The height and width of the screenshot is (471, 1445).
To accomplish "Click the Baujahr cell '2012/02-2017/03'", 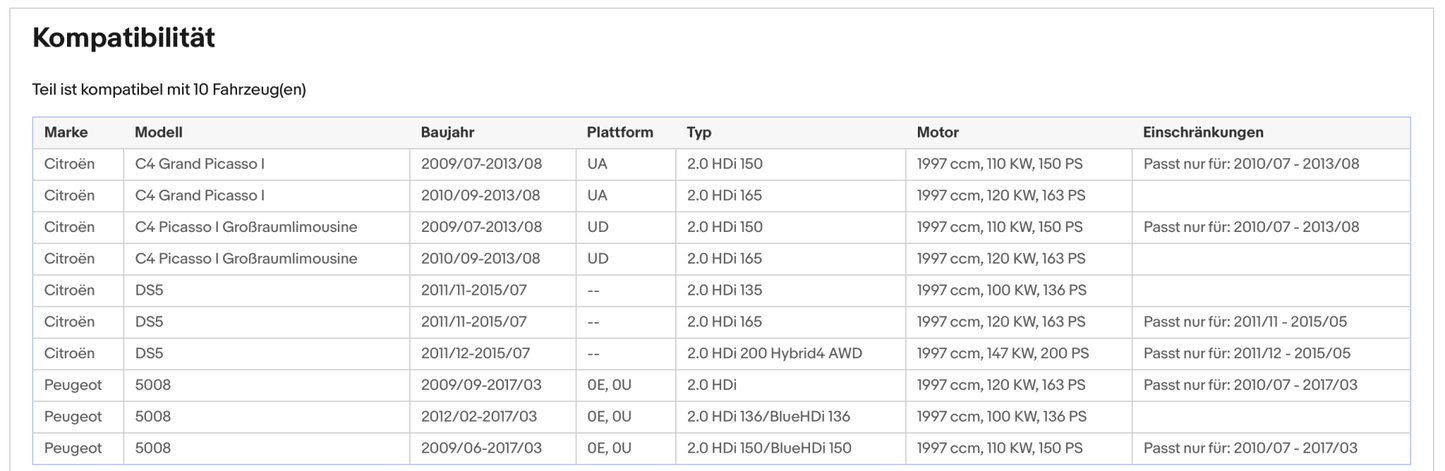I will 479,416.
